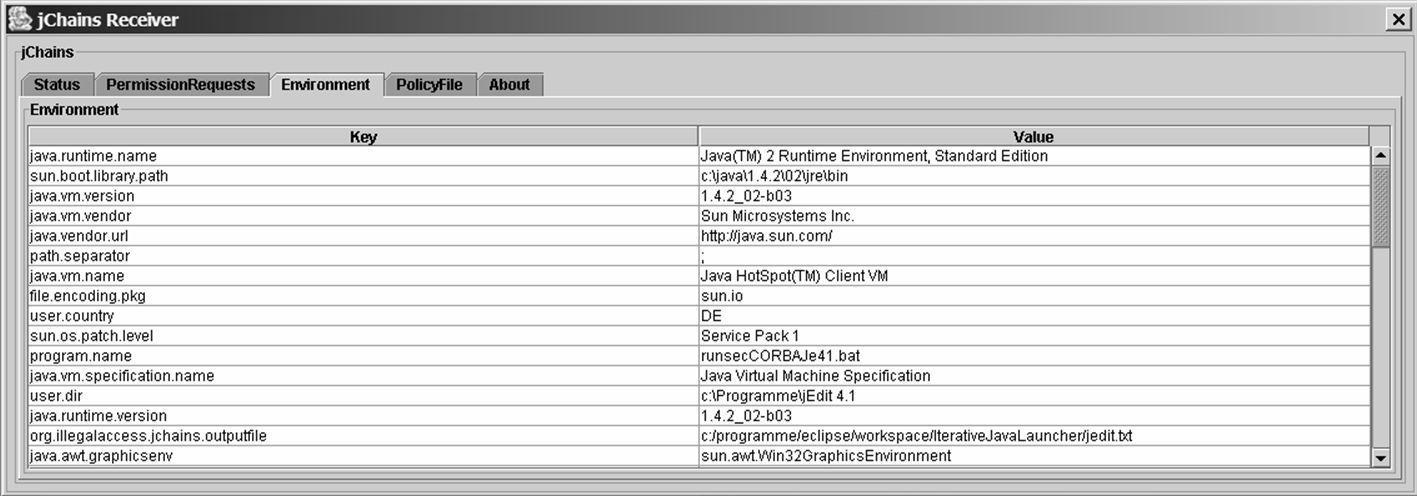Switch to the Status tab

tap(57, 85)
